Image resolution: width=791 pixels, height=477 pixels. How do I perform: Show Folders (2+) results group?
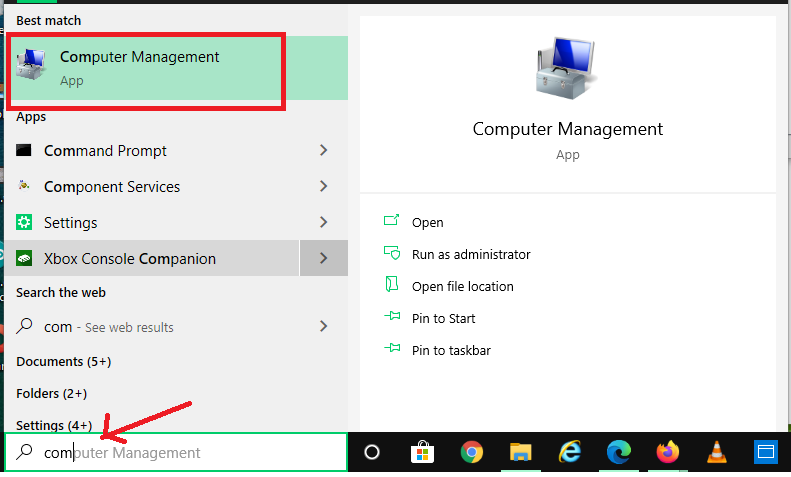[x=51, y=393]
